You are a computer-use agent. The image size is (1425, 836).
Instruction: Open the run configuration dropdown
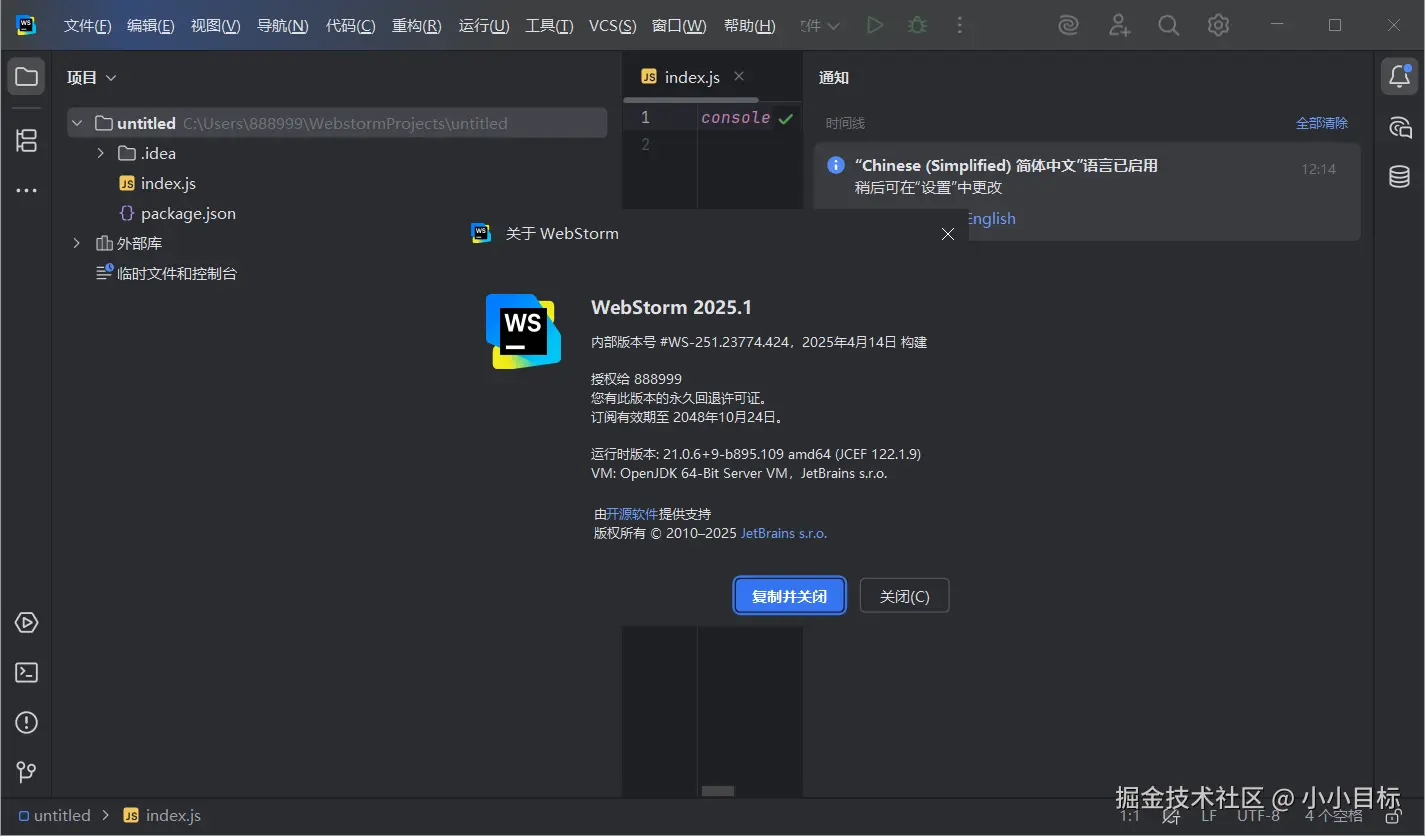[821, 26]
